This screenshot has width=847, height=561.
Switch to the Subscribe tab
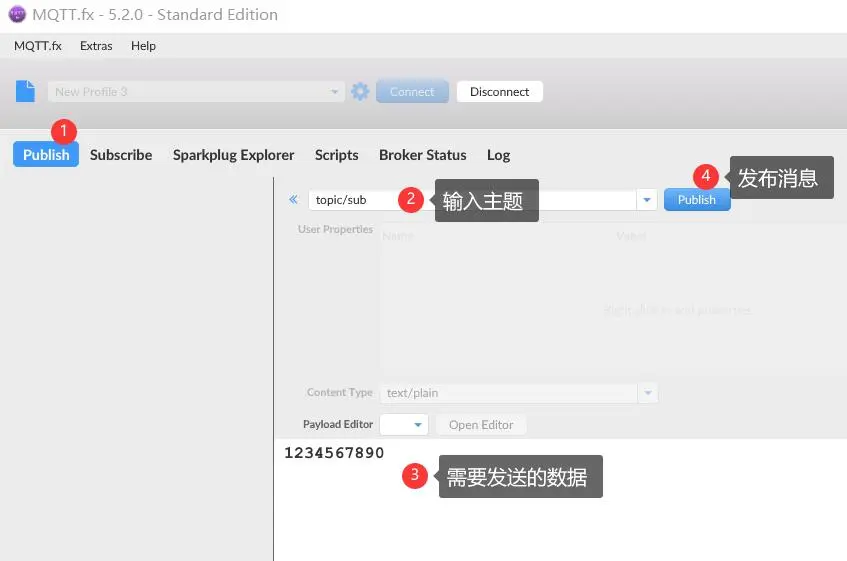[121, 155]
